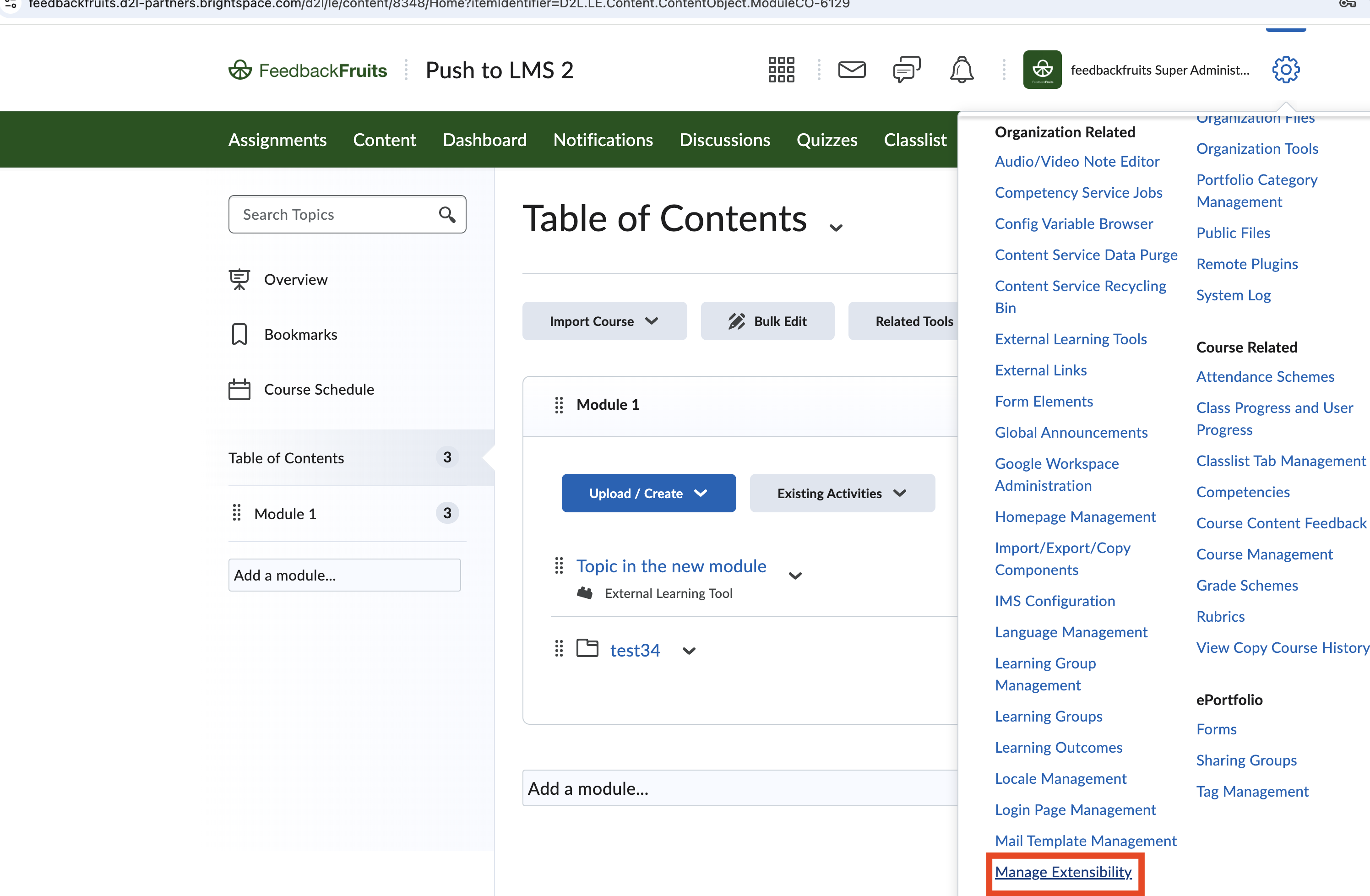1370x896 pixels.
Task: Click the admin tools gear icon
Action: pos(1285,70)
